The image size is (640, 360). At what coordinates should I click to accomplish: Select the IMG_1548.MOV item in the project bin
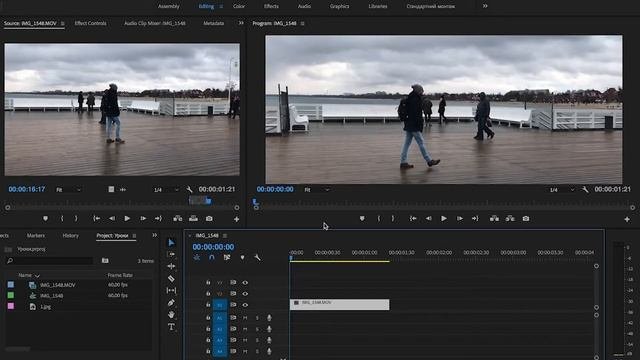(58, 285)
